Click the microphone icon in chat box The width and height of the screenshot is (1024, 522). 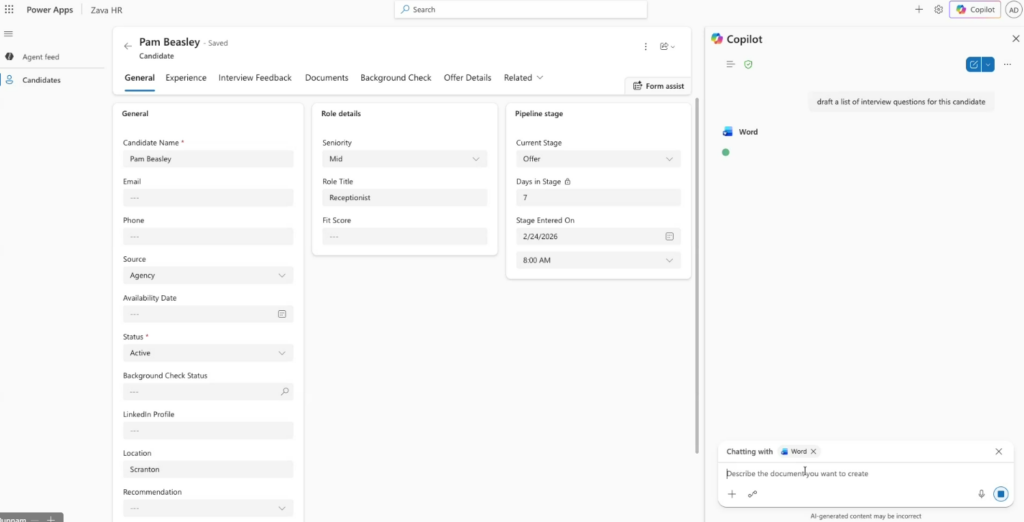(x=981, y=494)
